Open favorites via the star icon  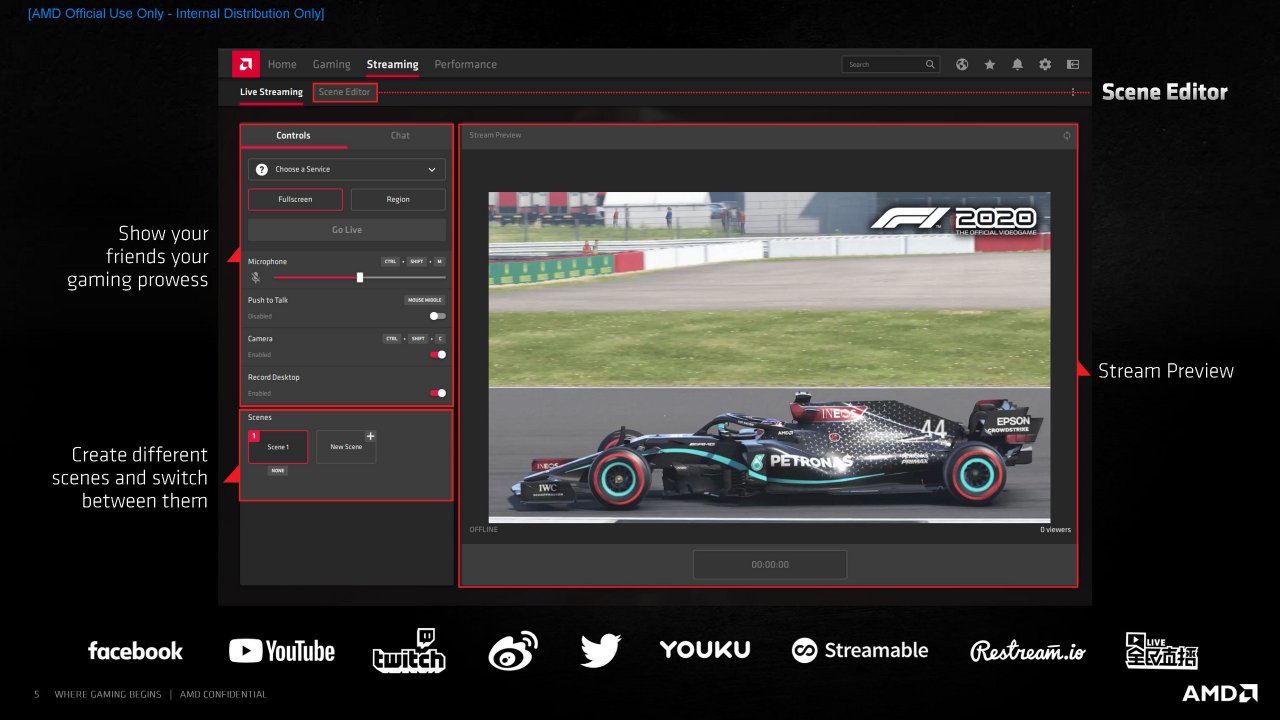990,64
